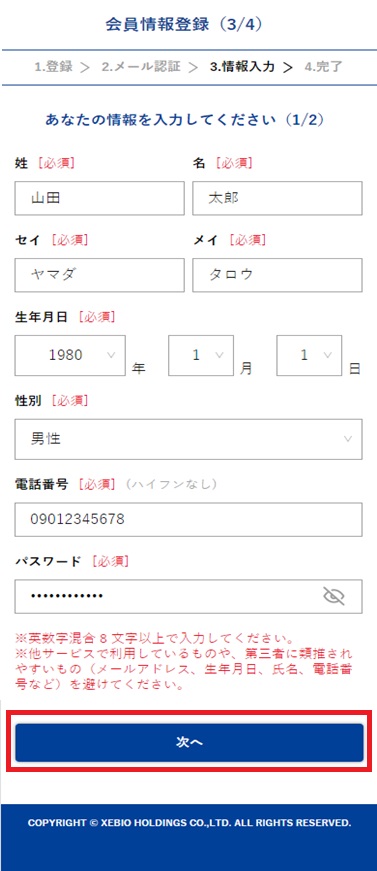Viewport: 377px width, 871px height.
Task: Click the chevron arrow in gender selector
Action: [348, 439]
